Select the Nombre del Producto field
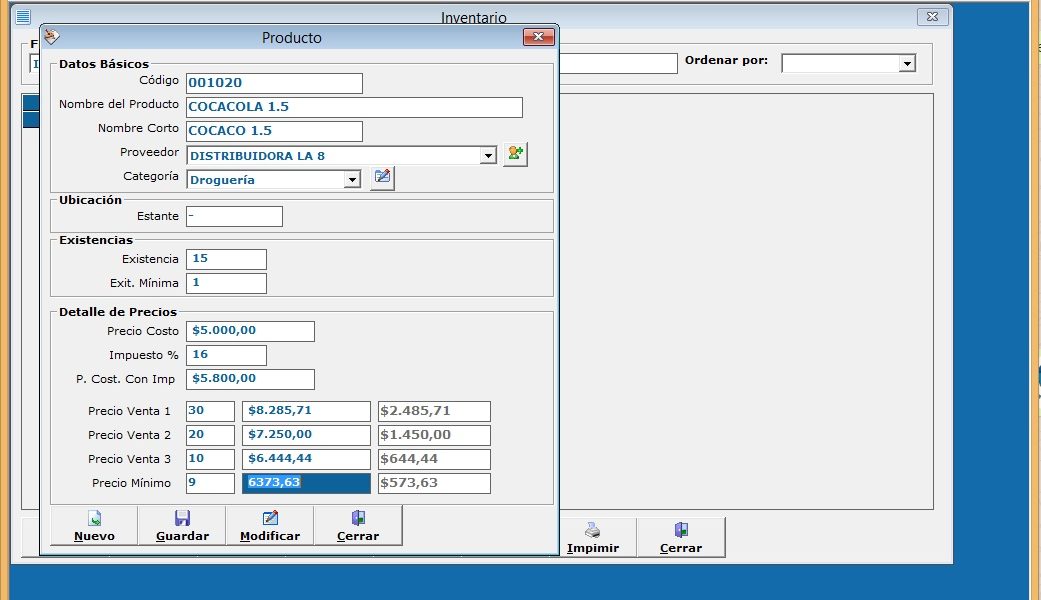 (x=354, y=107)
